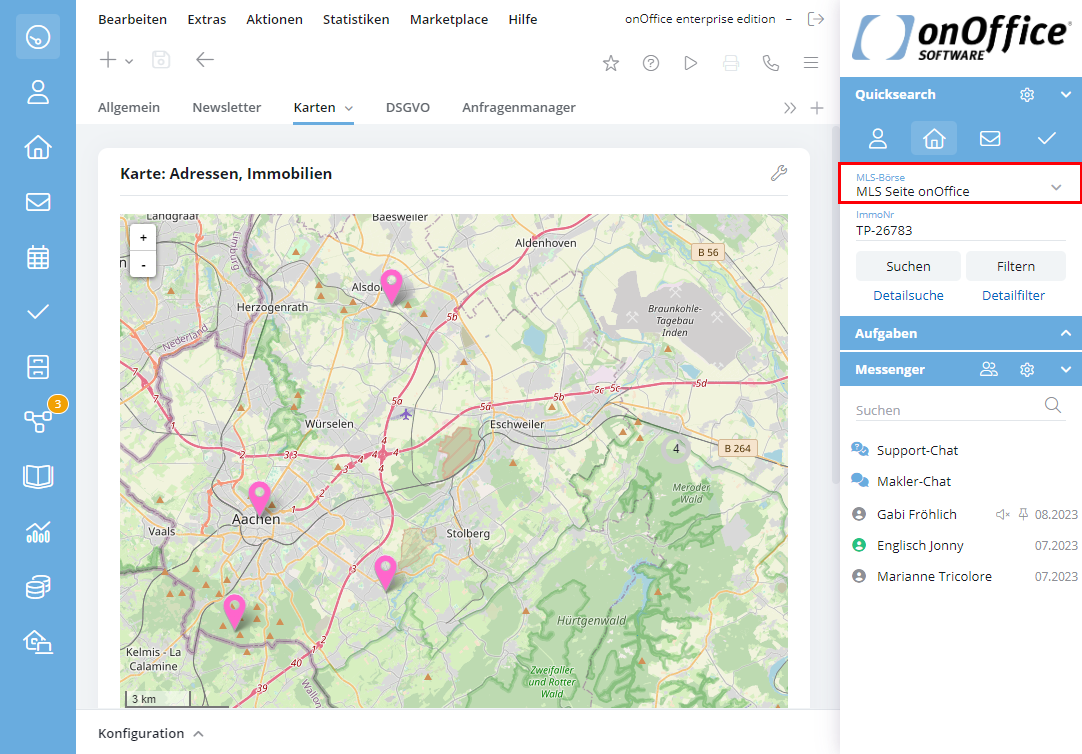Open the Detailsuche link
The width and height of the screenshot is (1082, 754).
point(908,295)
